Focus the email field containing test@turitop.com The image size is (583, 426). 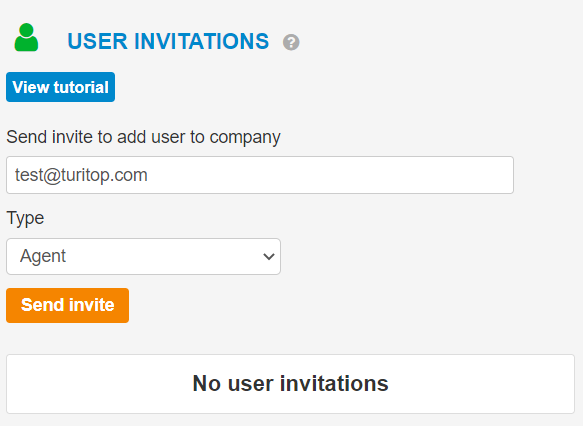pyautogui.click(x=260, y=175)
